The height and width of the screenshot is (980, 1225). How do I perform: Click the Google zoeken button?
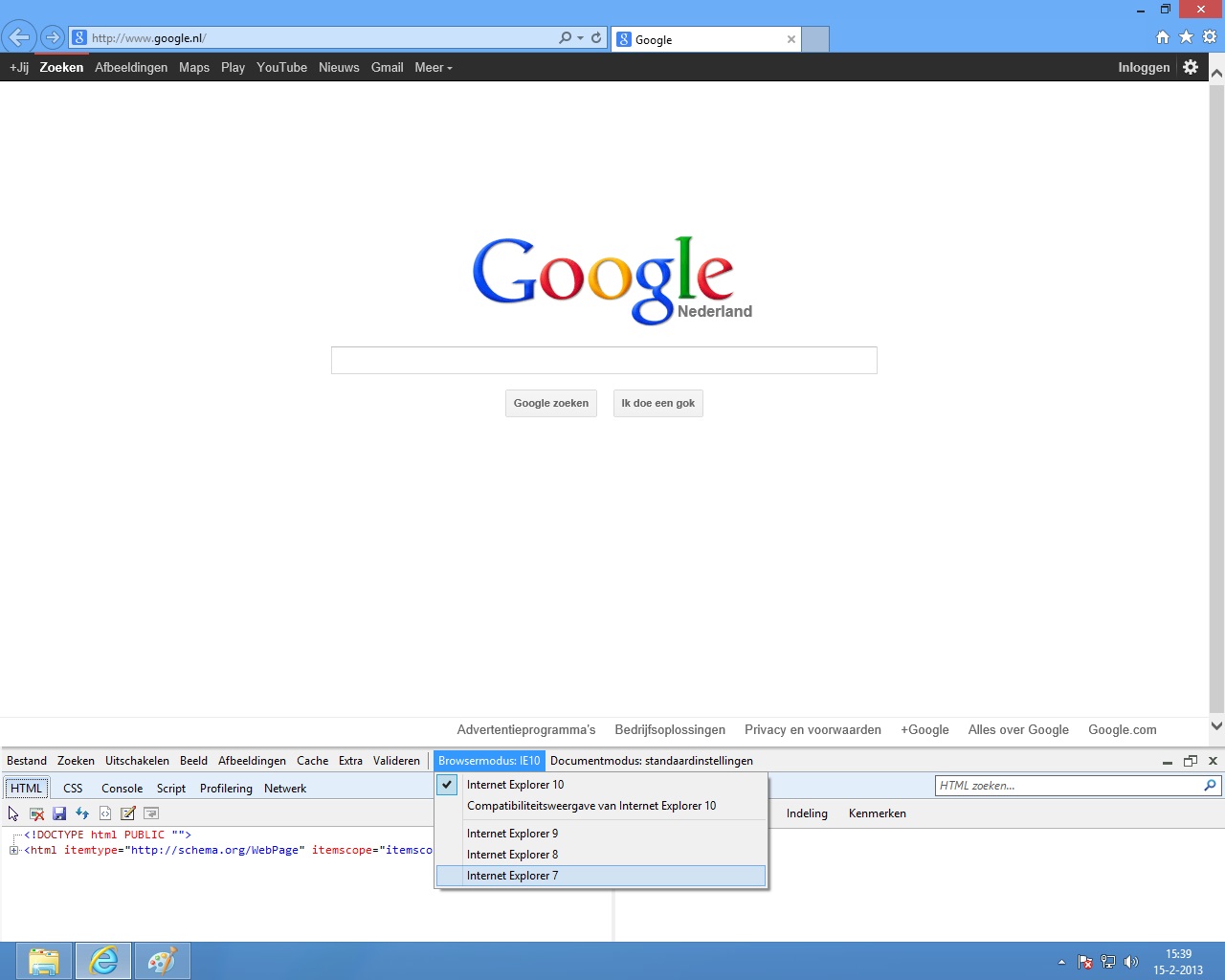click(551, 403)
